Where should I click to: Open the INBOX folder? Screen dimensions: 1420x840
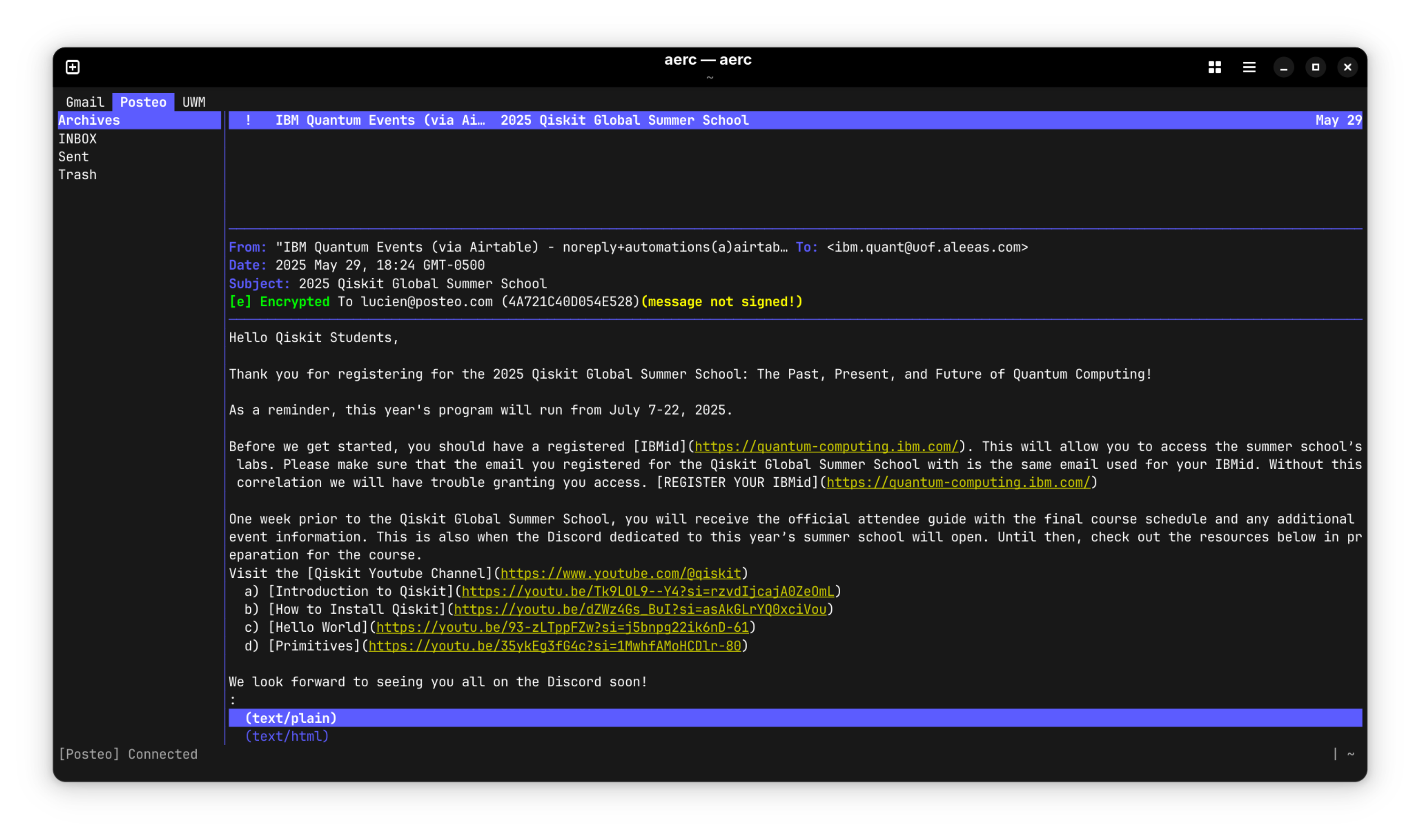(78, 139)
